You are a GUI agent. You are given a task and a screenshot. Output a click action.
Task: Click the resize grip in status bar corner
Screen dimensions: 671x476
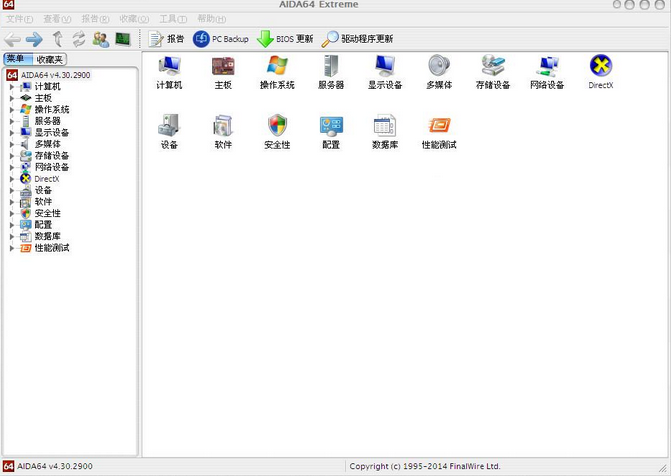(662, 468)
